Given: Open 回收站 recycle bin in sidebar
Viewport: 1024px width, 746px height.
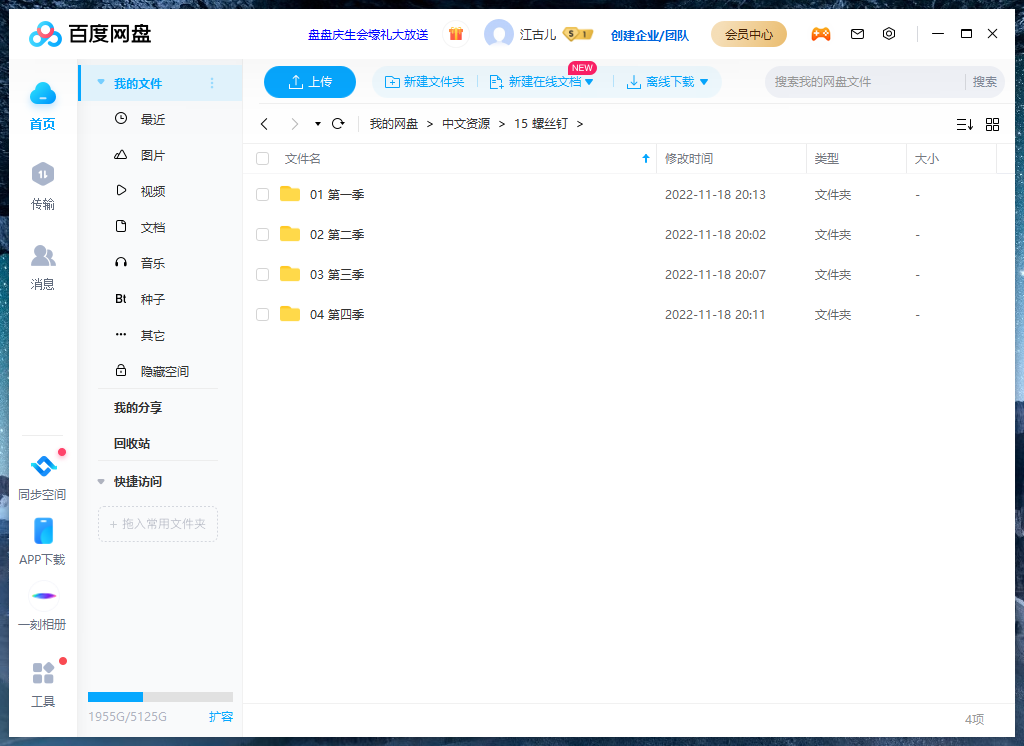Looking at the screenshot, I should point(132,443).
